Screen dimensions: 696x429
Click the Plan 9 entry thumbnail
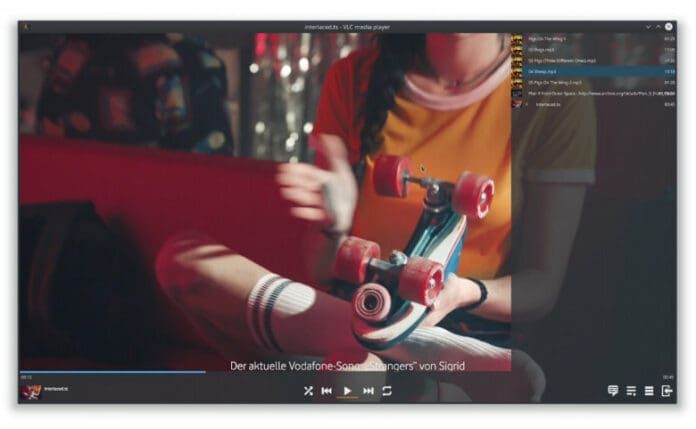[517, 94]
